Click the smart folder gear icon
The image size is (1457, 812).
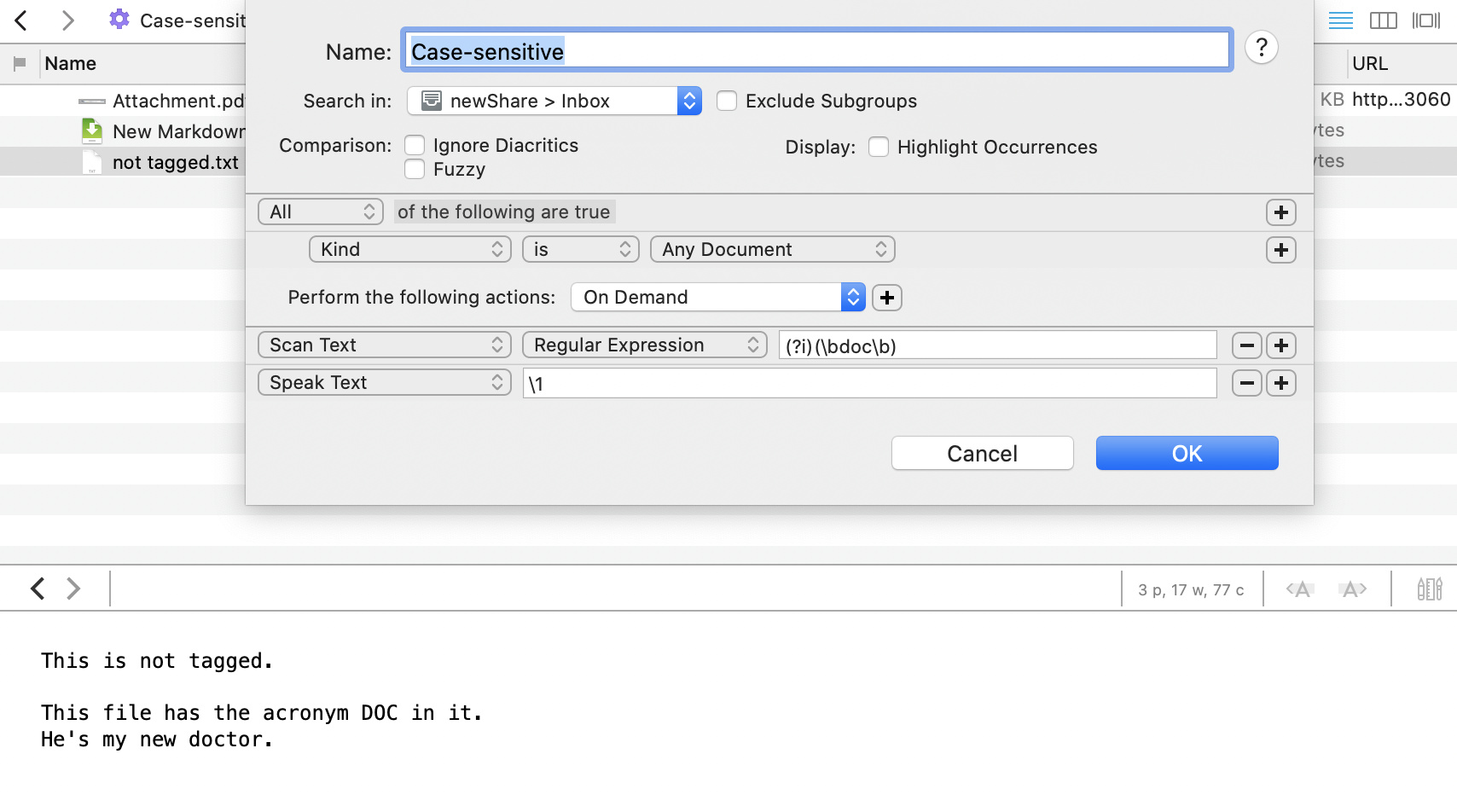[x=117, y=20]
